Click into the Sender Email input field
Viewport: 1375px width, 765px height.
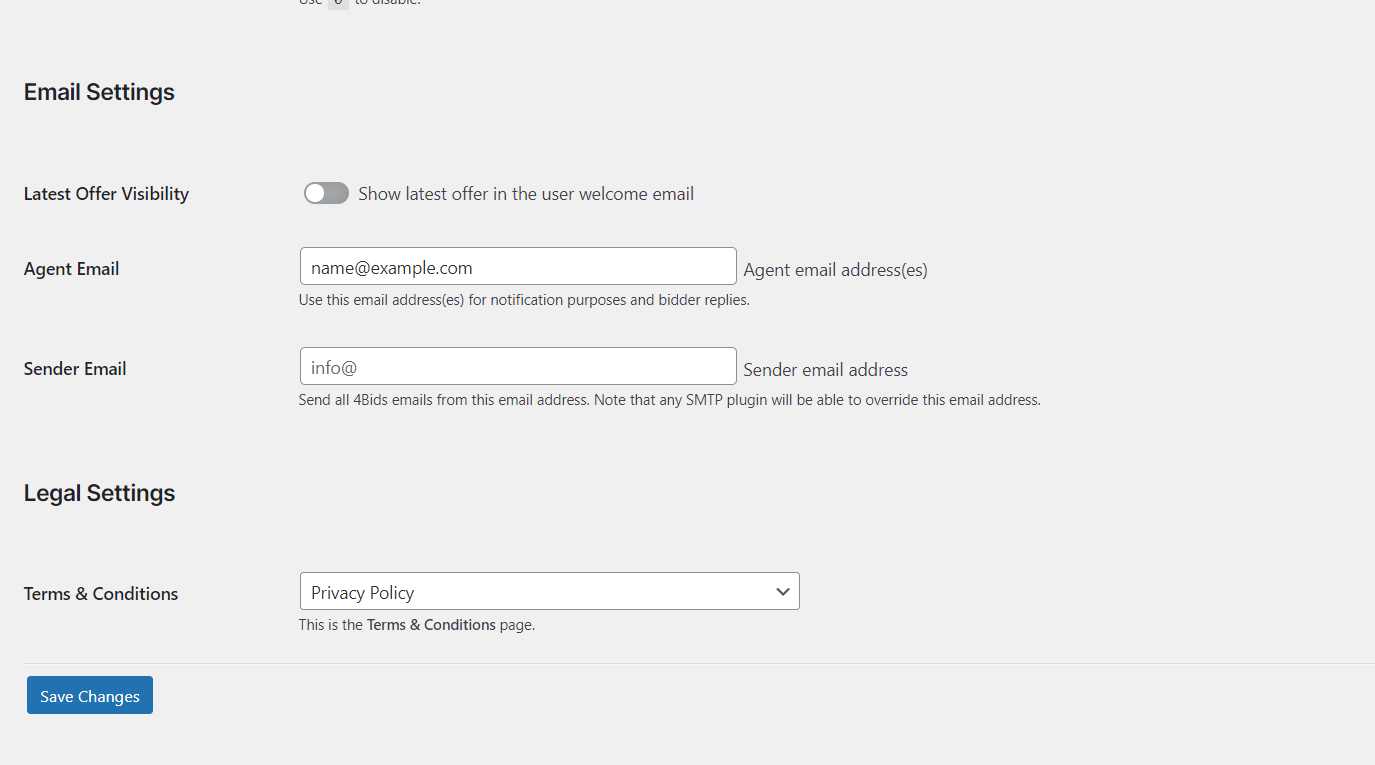tap(518, 367)
